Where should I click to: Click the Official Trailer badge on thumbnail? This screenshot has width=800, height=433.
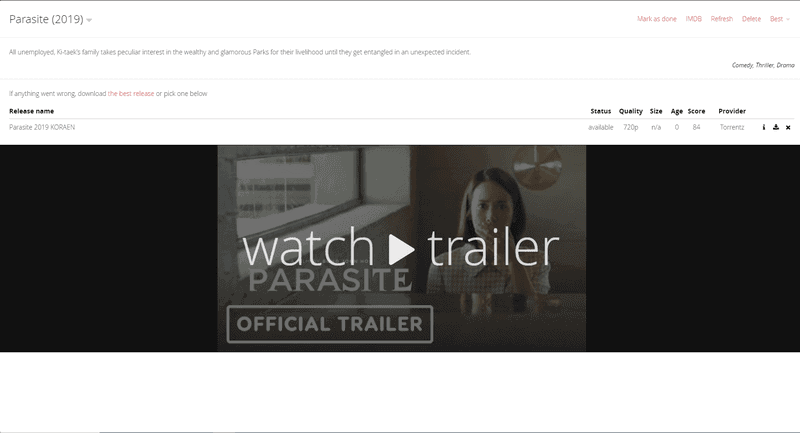click(329, 324)
